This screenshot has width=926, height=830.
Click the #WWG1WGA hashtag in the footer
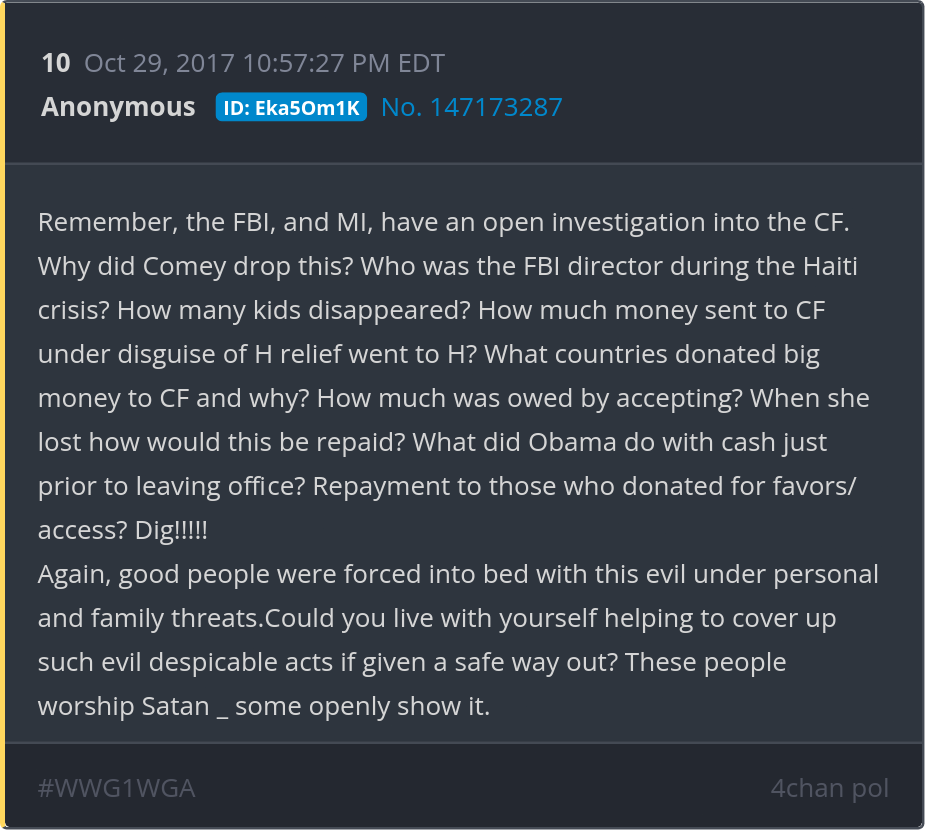(116, 788)
